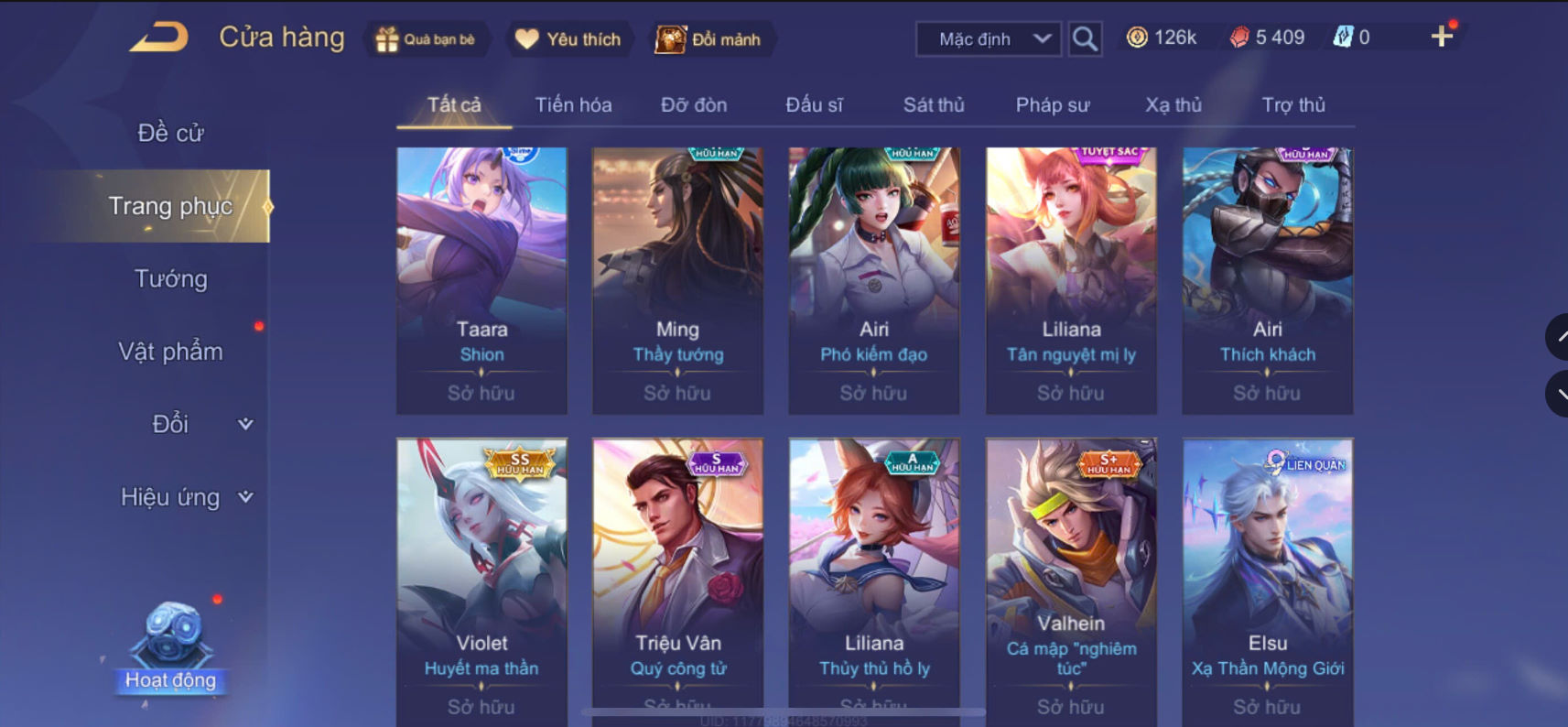Click the horizontal scroll bar at bottom

pyautogui.click(x=784, y=711)
